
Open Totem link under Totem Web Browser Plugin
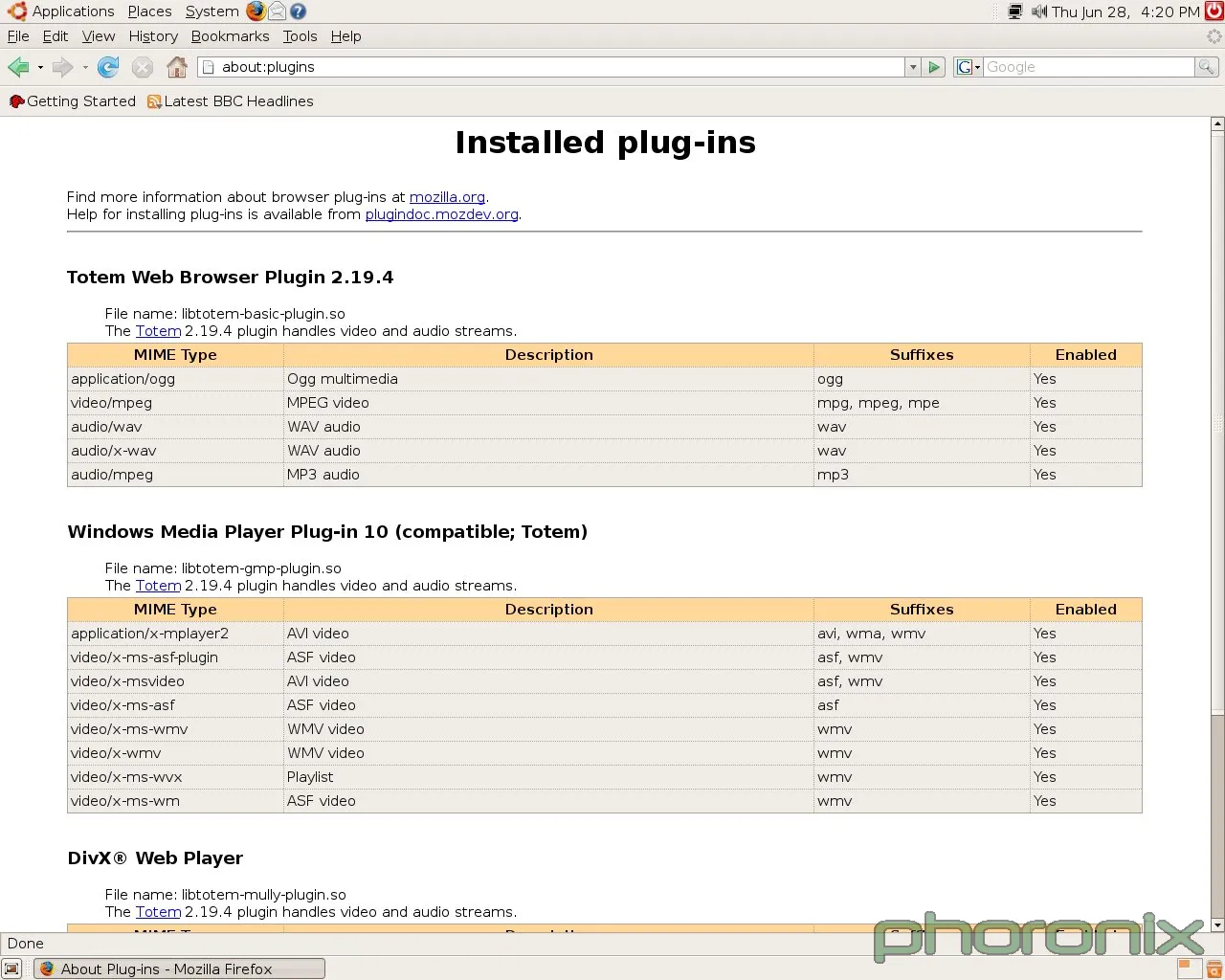click(x=158, y=331)
